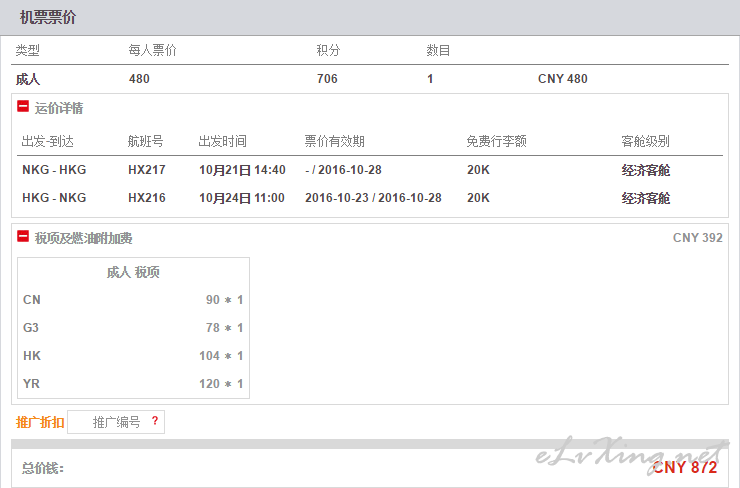Click the 成人 税项 table header
Image resolution: width=740 pixels, height=488 pixels.
(x=133, y=272)
